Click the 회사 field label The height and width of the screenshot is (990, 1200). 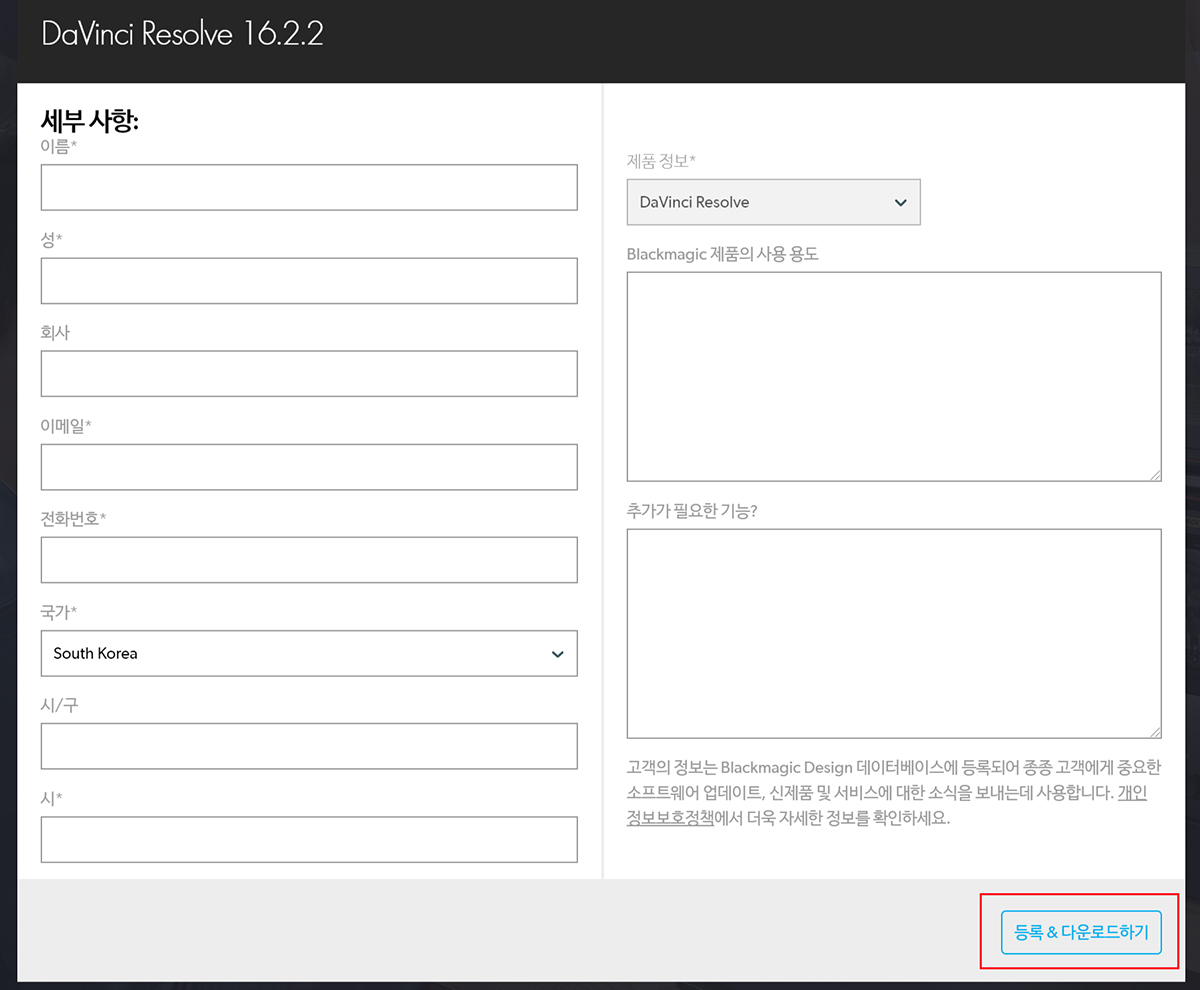pos(55,332)
